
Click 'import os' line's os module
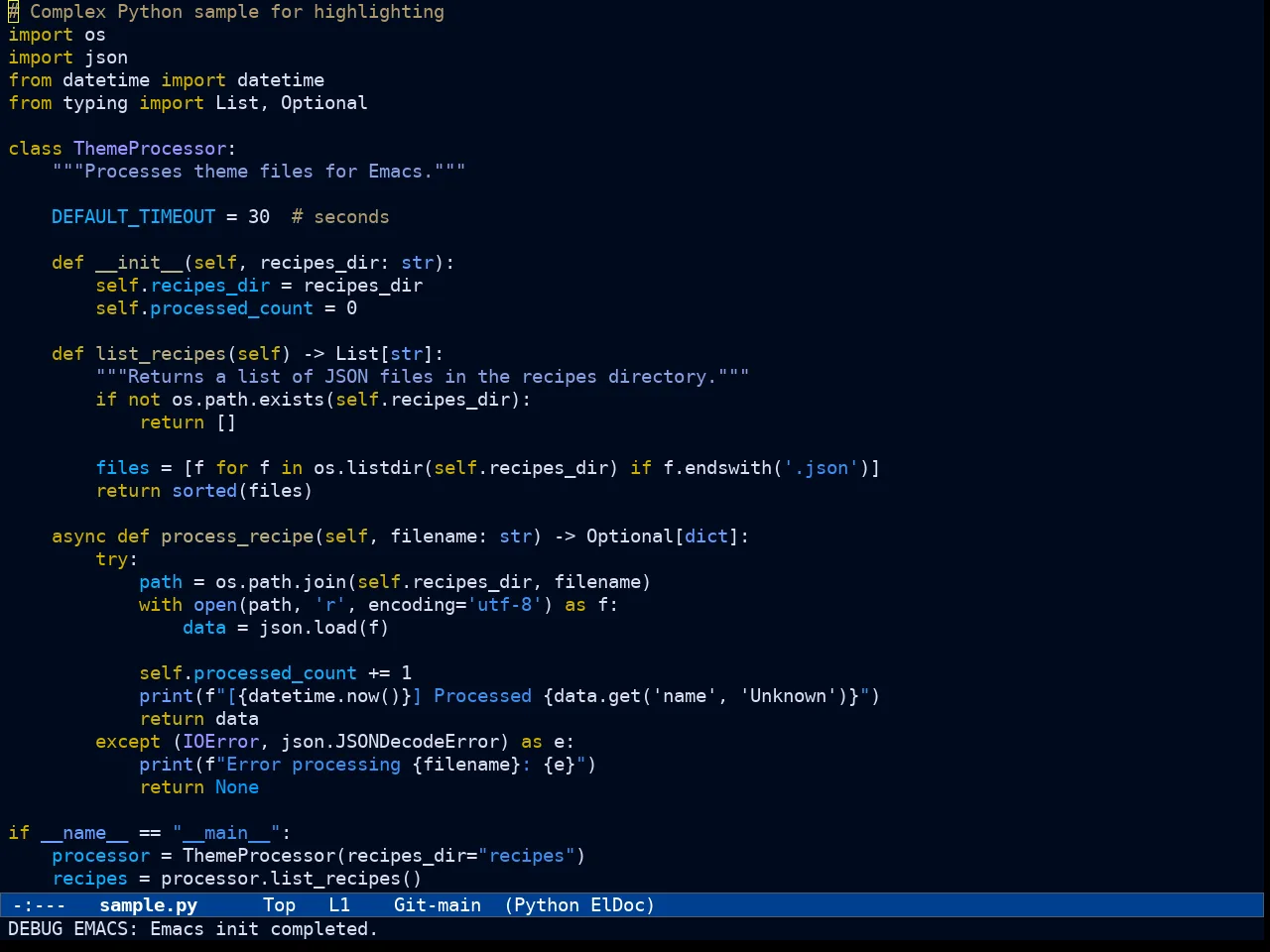pyautogui.click(x=95, y=35)
